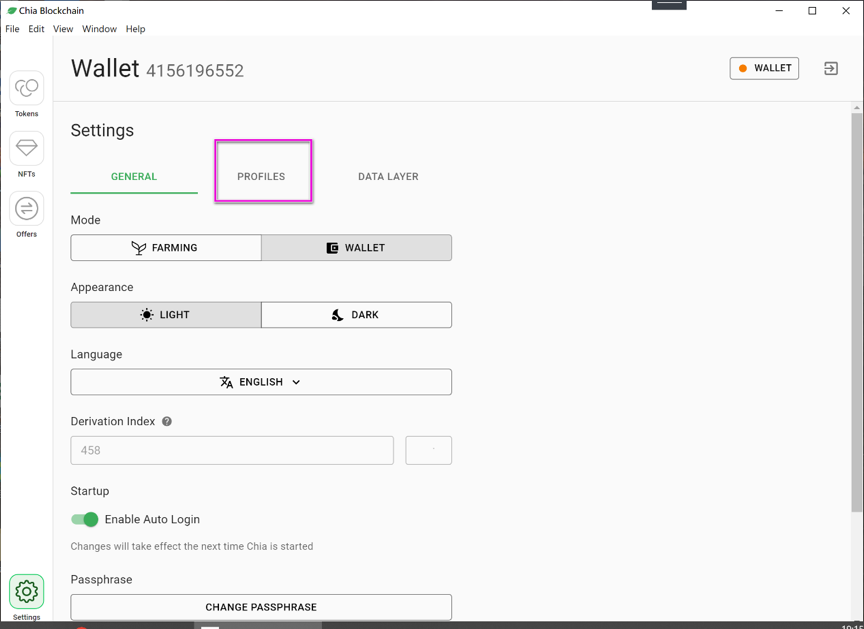
Task: Click the 'Changes will take effect' note
Action: pos(192,546)
